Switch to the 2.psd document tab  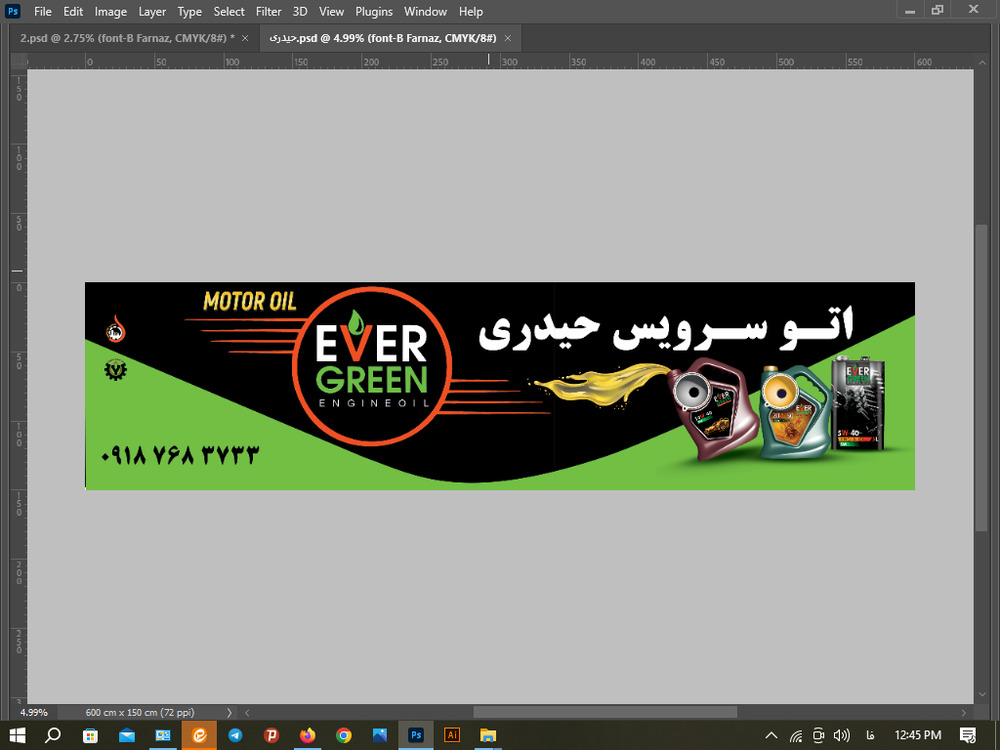127,38
